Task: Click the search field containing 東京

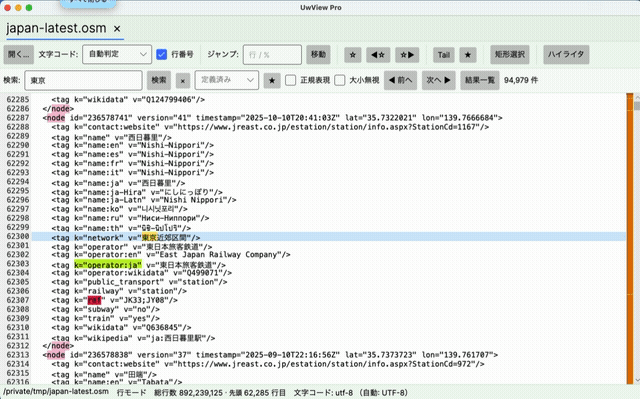Action: pyautogui.click(x=83, y=80)
